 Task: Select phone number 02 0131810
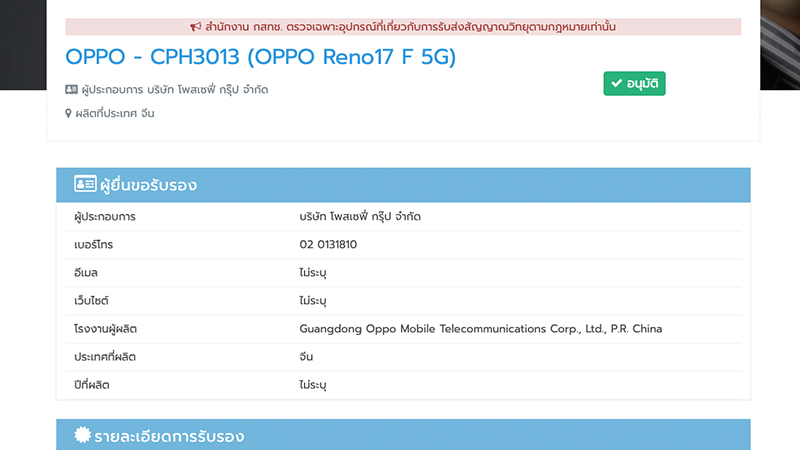point(328,244)
